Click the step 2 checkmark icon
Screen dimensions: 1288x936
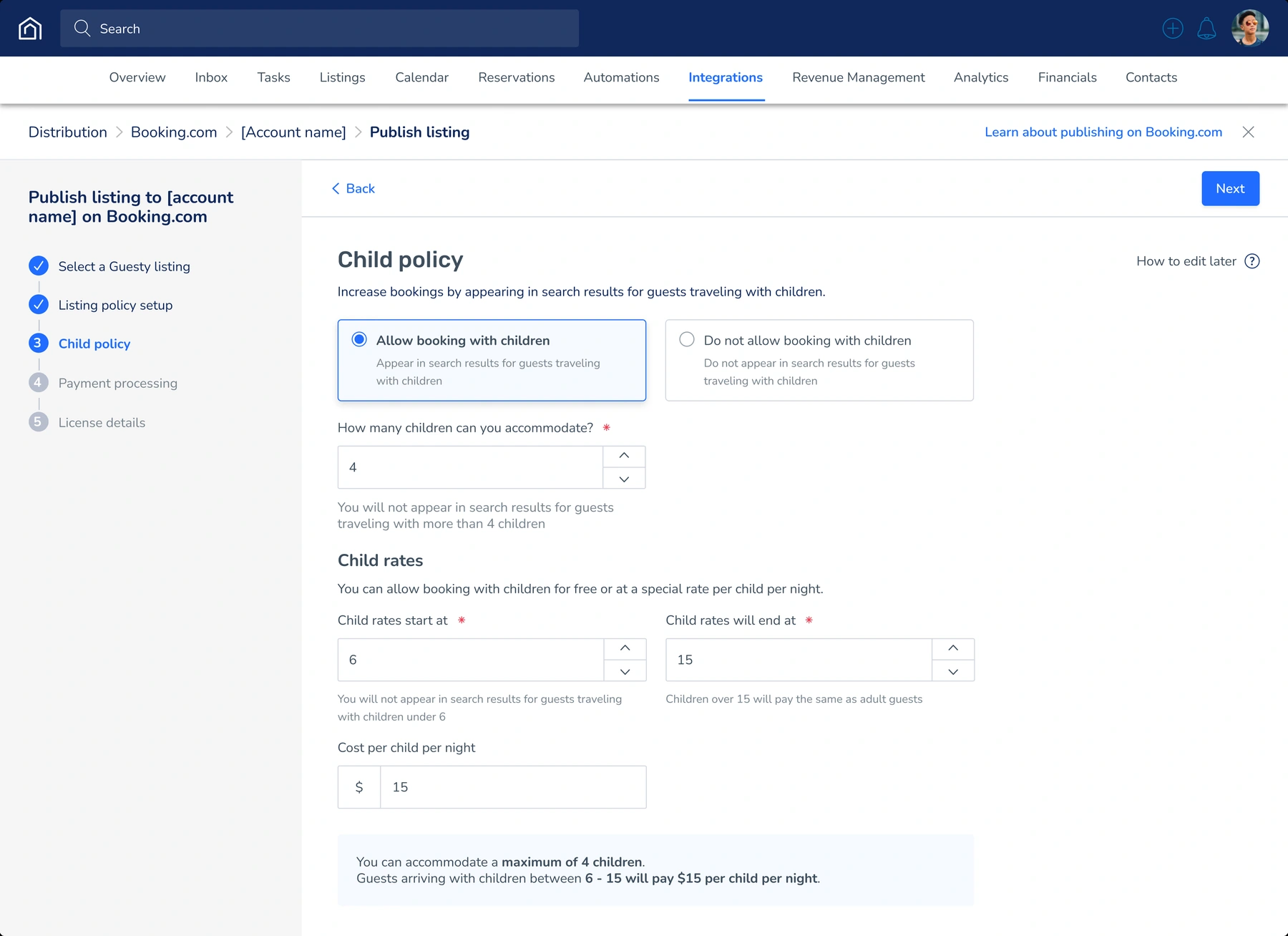tap(39, 305)
